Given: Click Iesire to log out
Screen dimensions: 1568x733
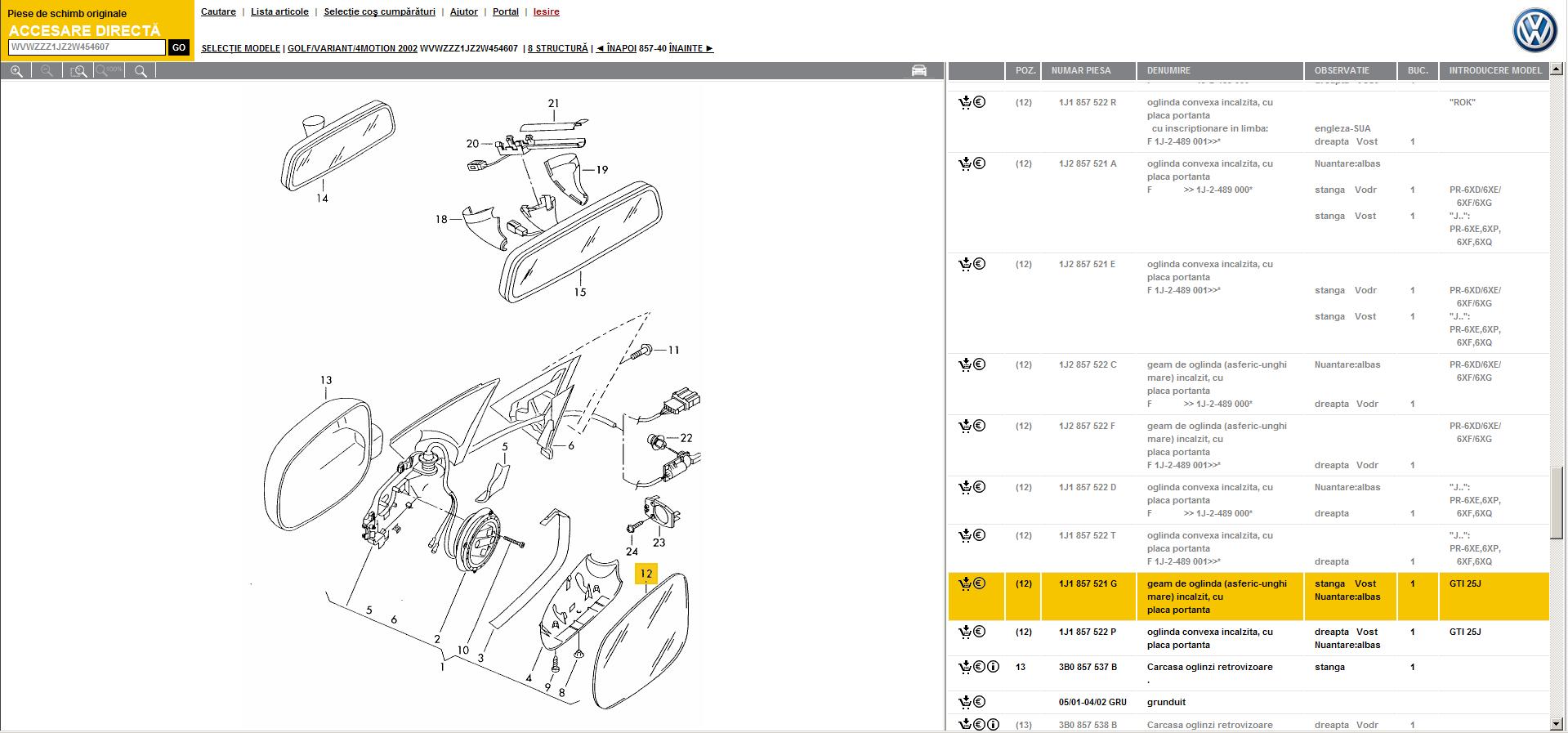Looking at the screenshot, I should point(547,11).
